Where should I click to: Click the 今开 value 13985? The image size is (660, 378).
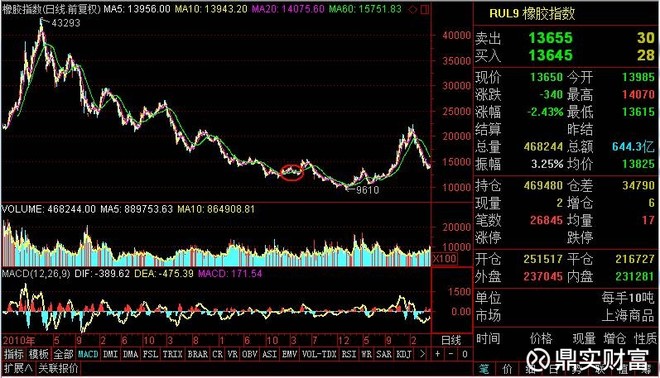(x=638, y=77)
